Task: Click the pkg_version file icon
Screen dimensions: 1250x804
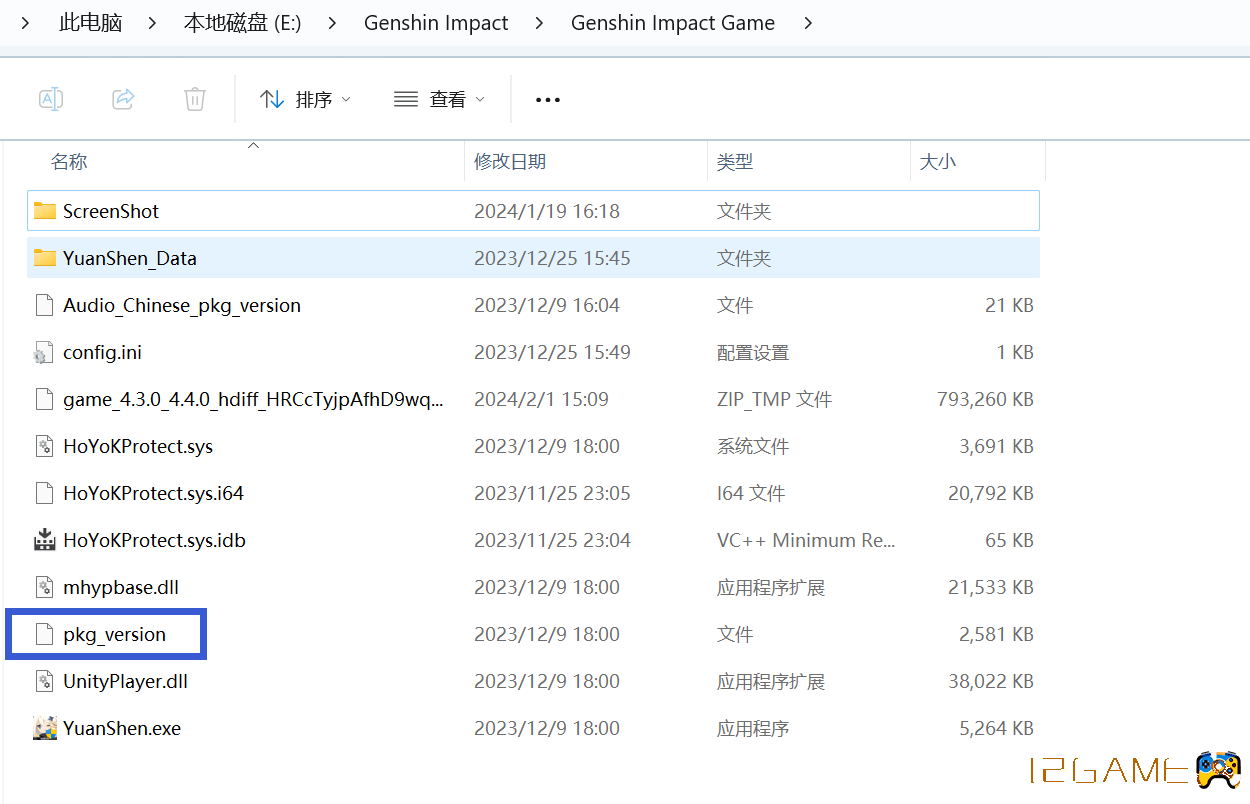Action: click(44, 634)
